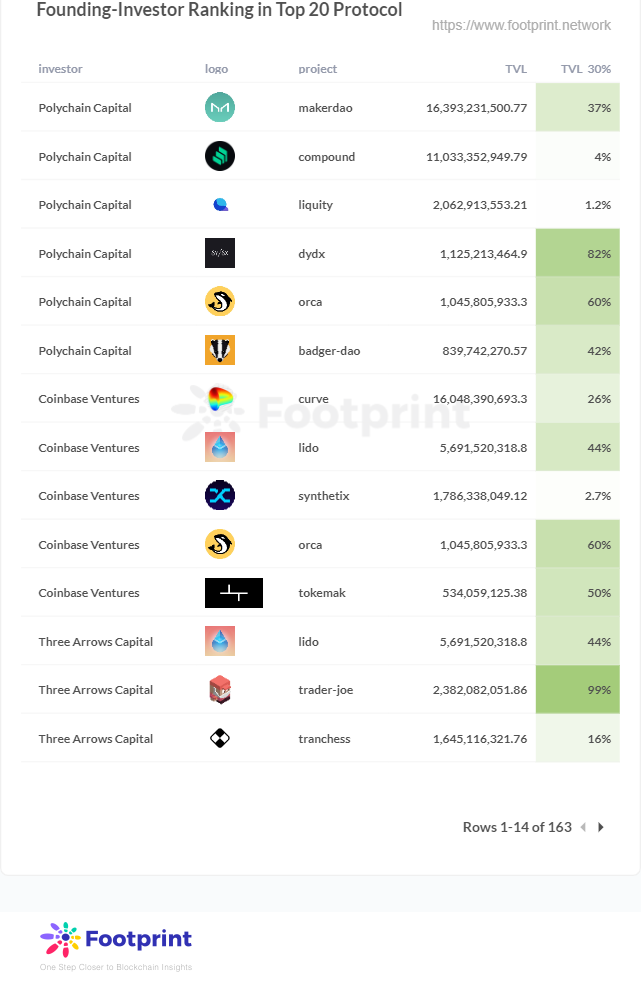Viewport: 641px width, 982px height.
Task: Click the Compound logo icon
Action: pos(220,157)
